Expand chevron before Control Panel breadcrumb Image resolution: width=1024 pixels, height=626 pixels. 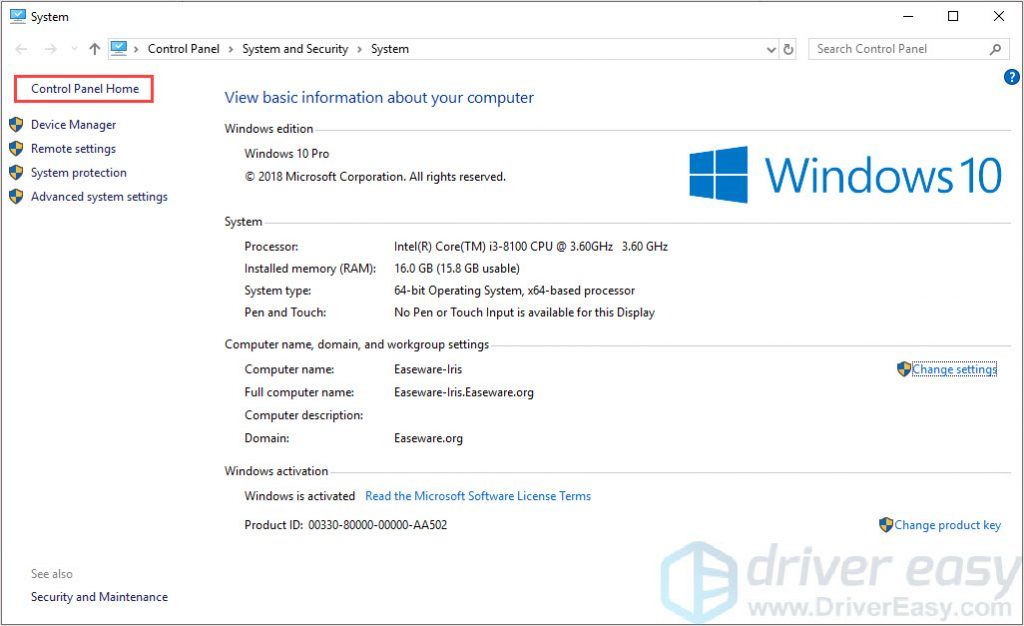coord(136,49)
